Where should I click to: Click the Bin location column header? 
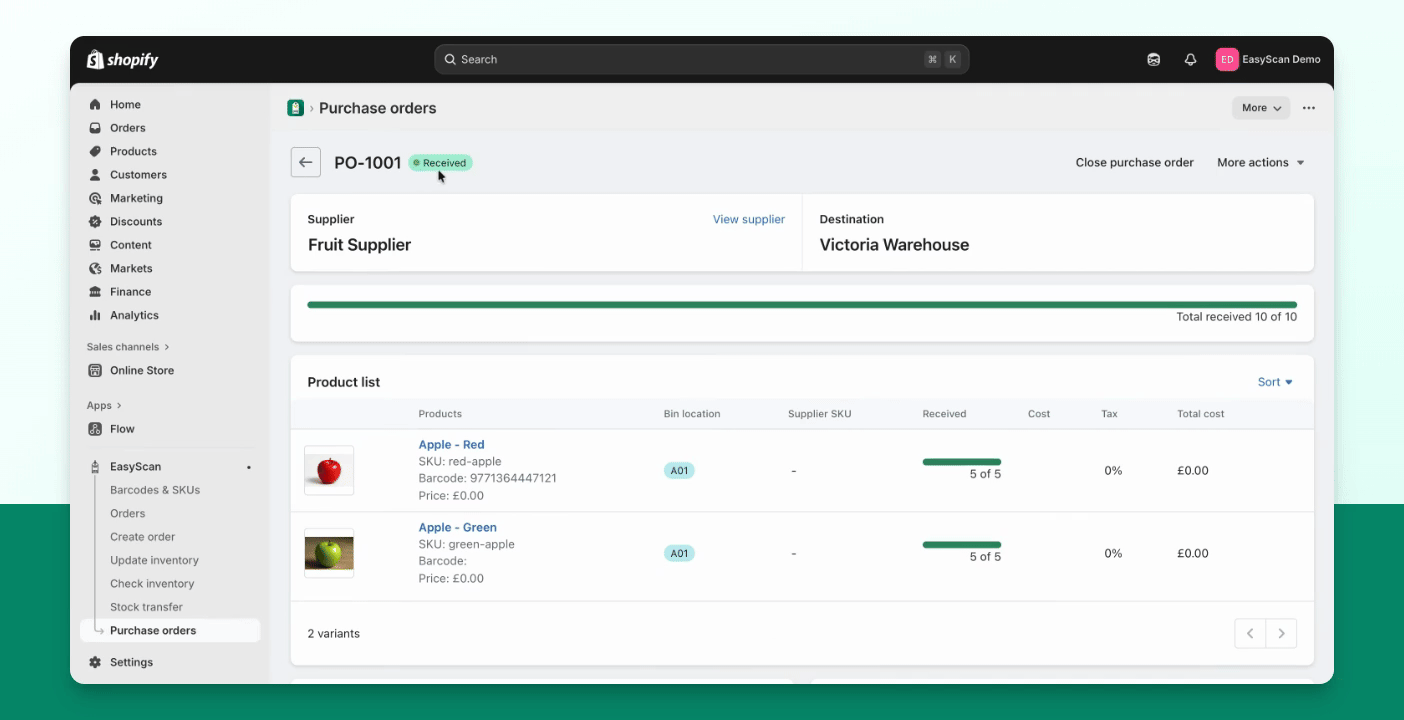pyautogui.click(x=692, y=414)
